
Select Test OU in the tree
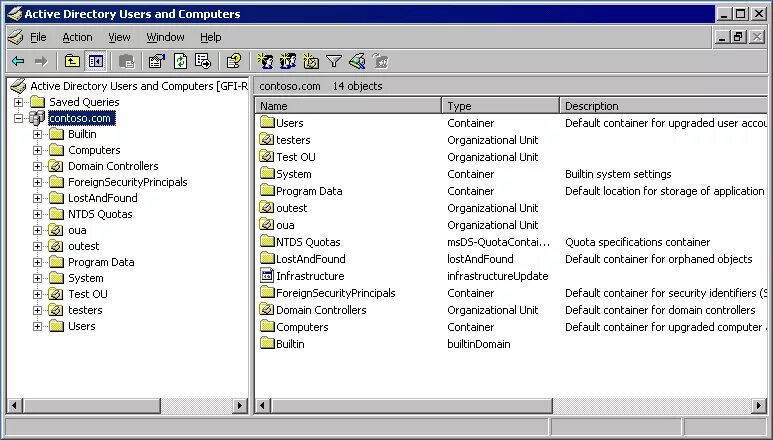pos(88,294)
